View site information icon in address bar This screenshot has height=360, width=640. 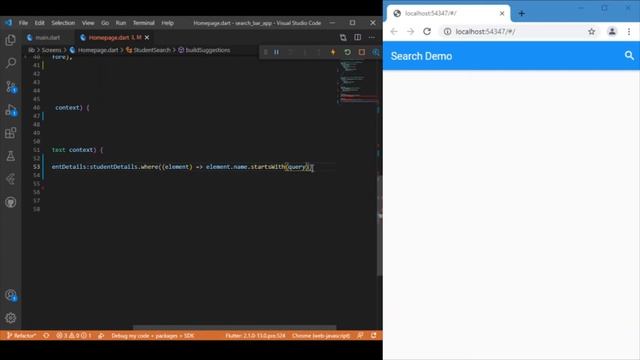(x=447, y=31)
